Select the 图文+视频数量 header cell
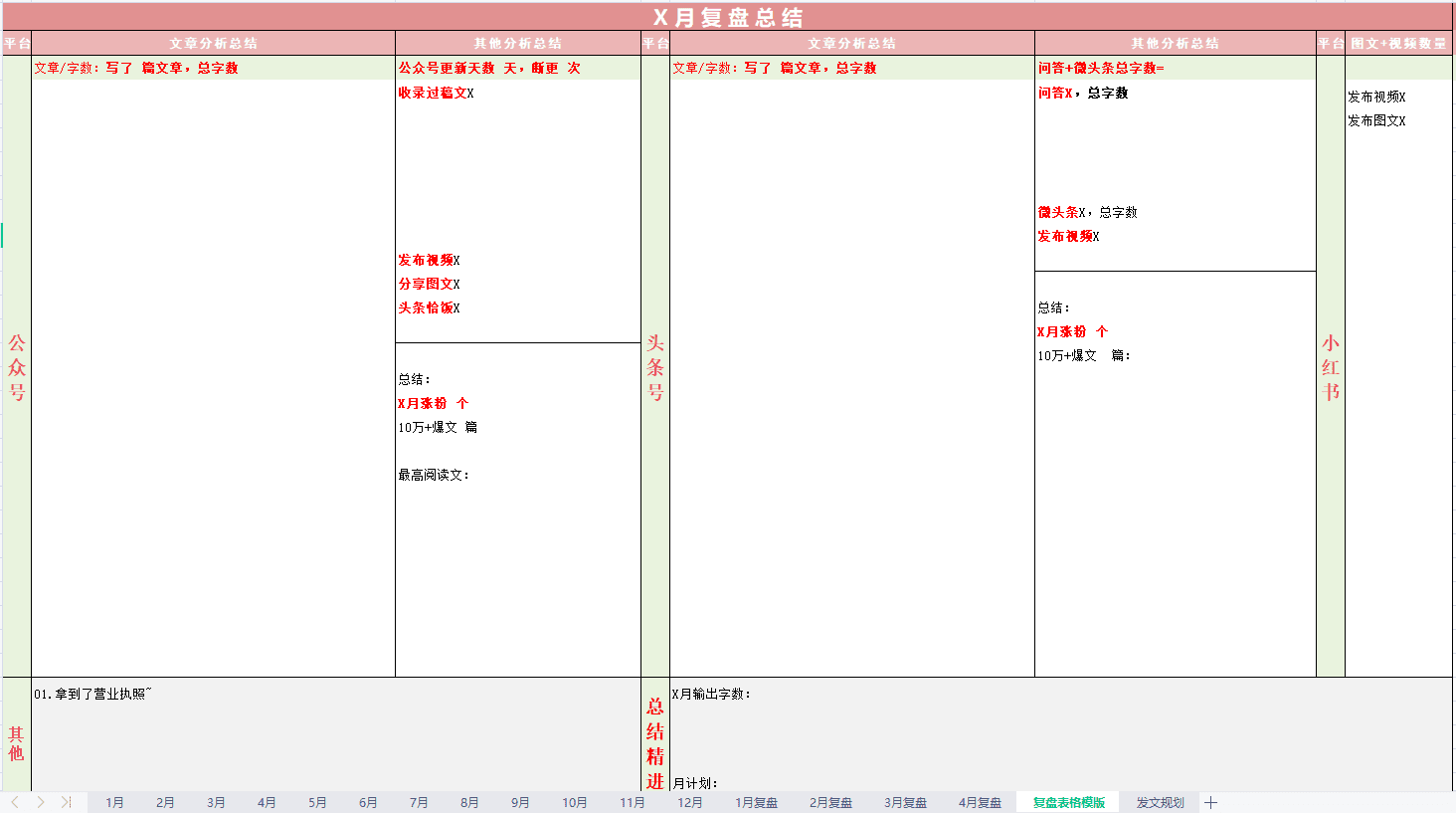The image size is (1456, 813). 1398,43
